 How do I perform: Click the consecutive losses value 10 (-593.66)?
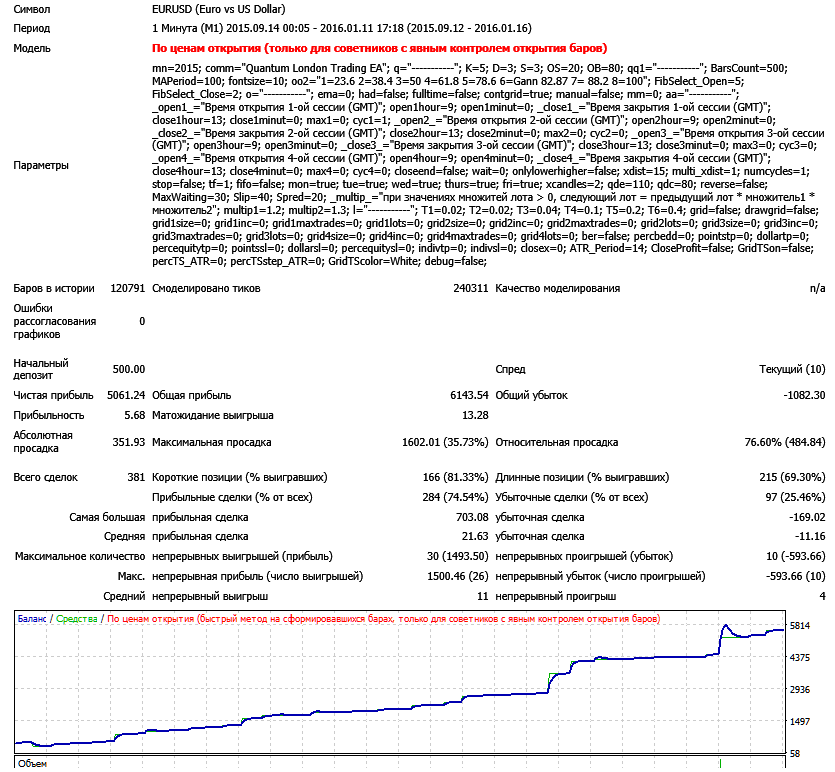(x=796, y=556)
